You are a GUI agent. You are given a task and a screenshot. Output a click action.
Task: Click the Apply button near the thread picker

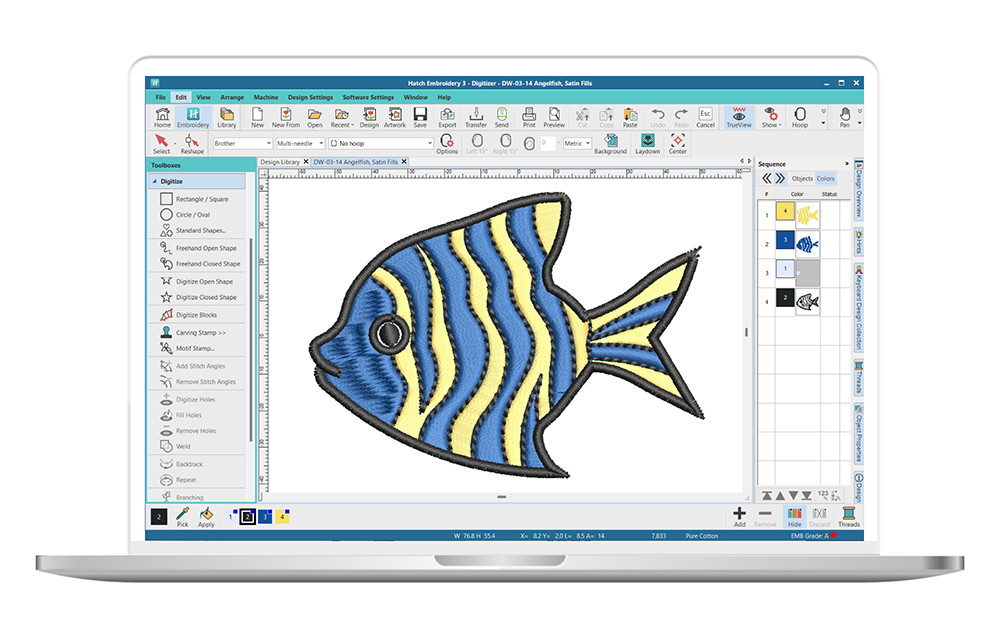[206, 515]
